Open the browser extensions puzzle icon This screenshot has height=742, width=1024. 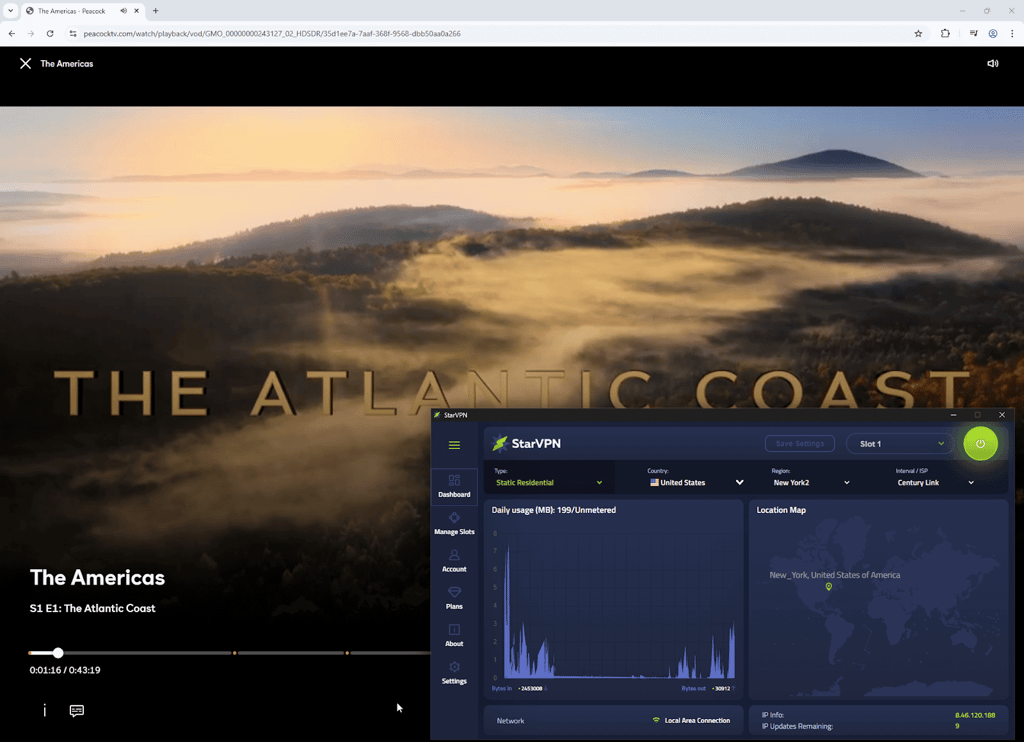coord(945,33)
